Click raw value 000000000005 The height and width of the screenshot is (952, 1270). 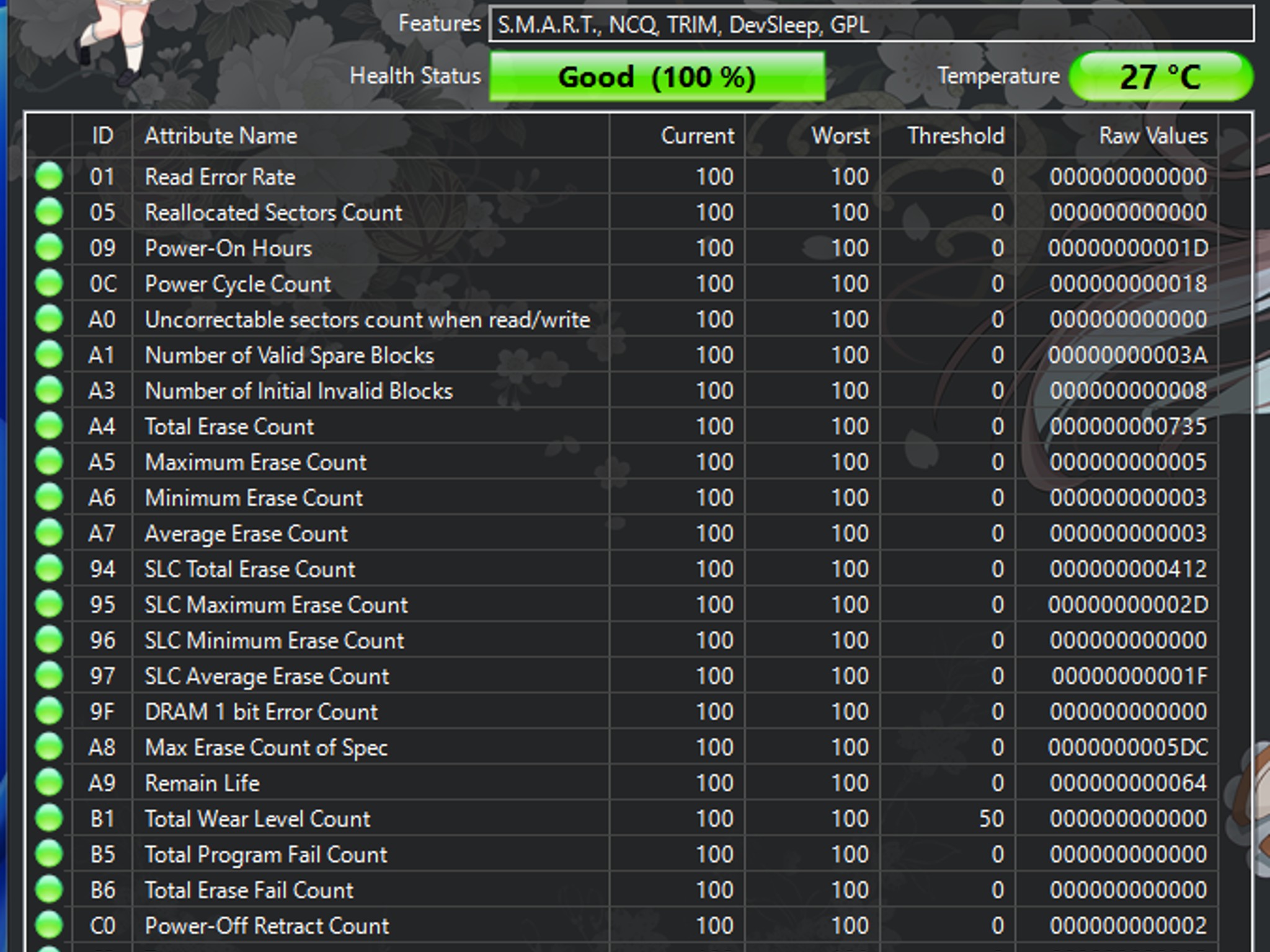1128,462
